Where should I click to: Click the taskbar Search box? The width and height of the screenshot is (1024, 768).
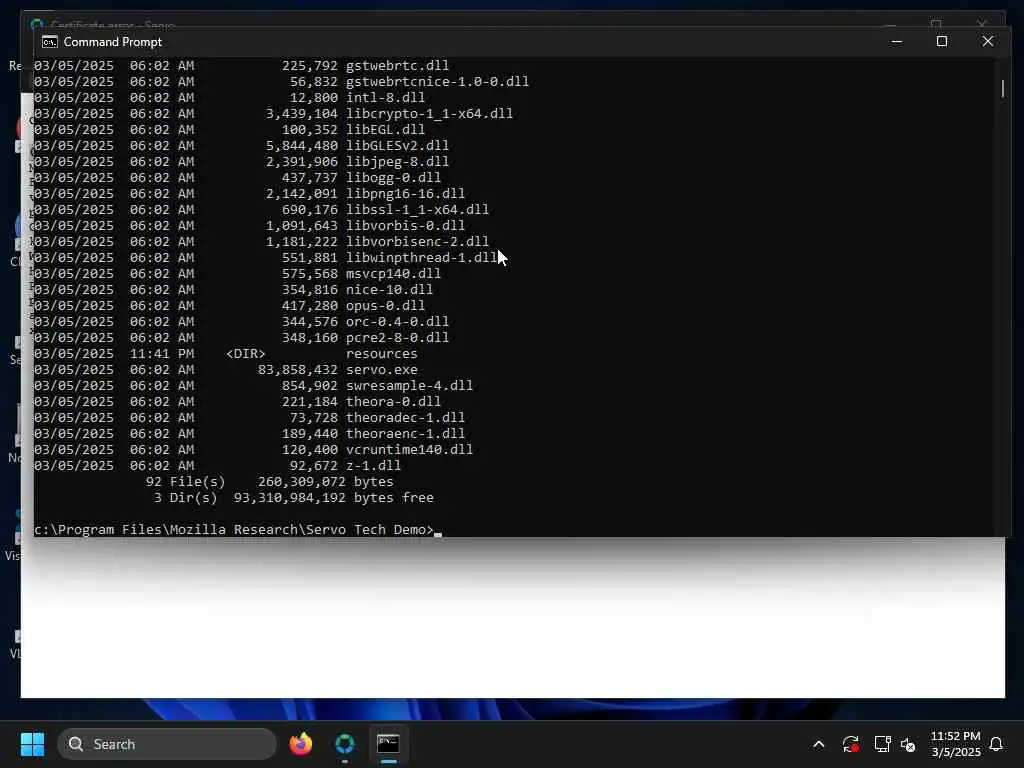(x=167, y=744)
